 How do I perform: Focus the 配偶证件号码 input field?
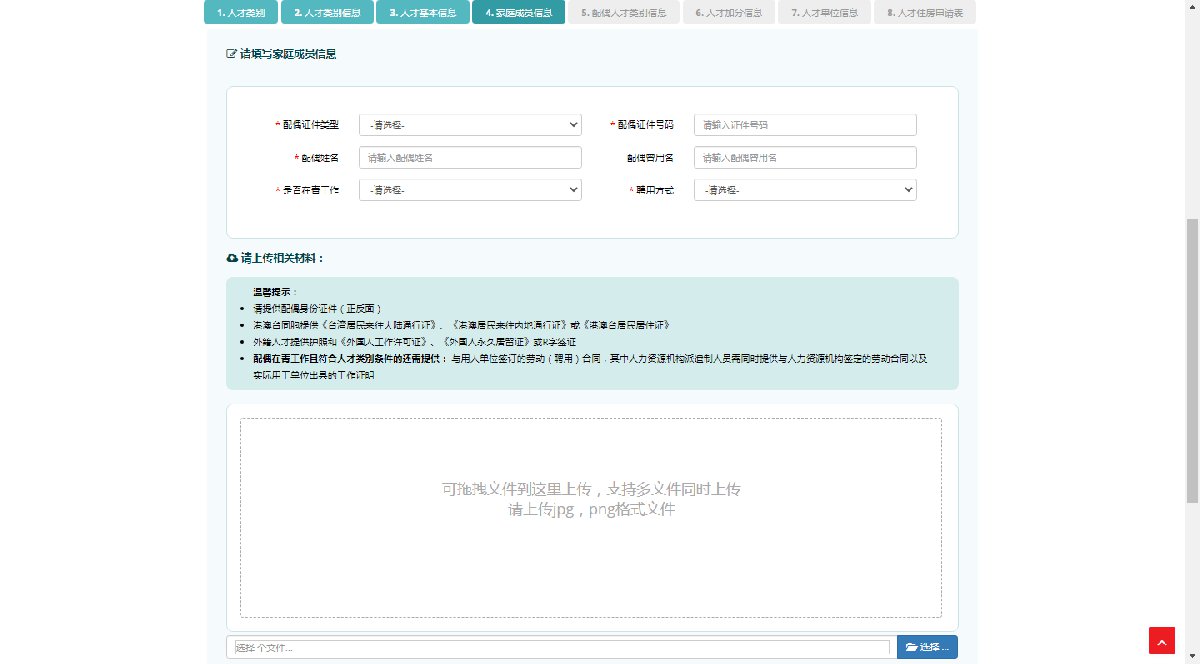[x=805, y=125]
